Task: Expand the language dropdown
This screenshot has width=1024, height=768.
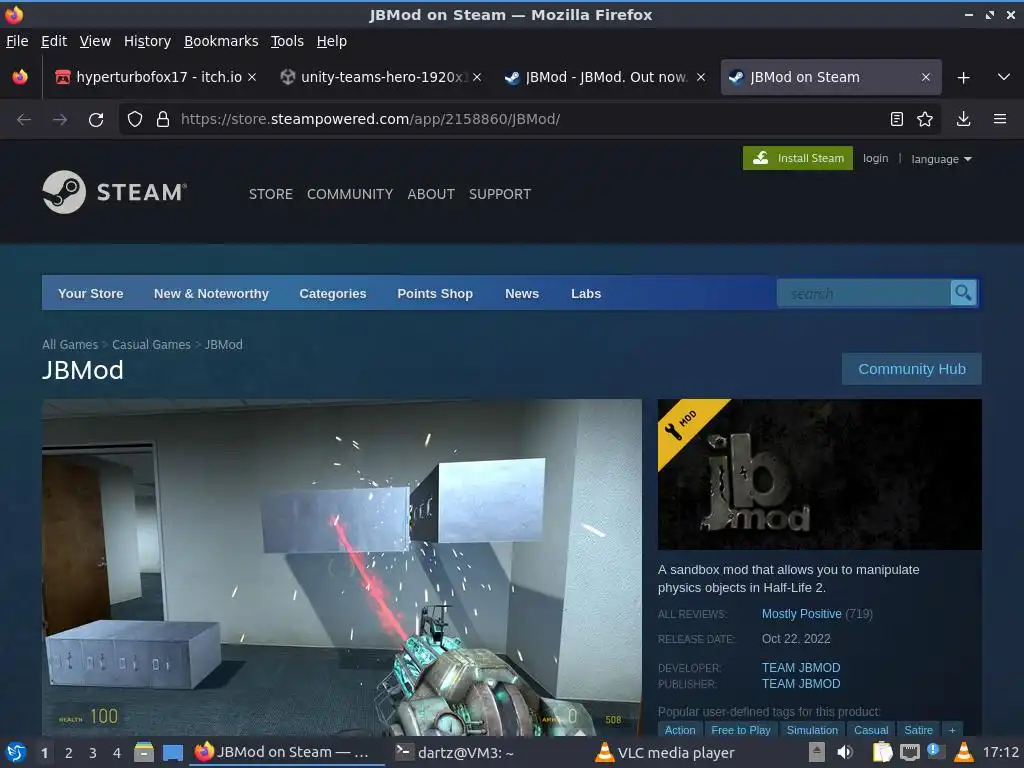Action: (941, 159)
